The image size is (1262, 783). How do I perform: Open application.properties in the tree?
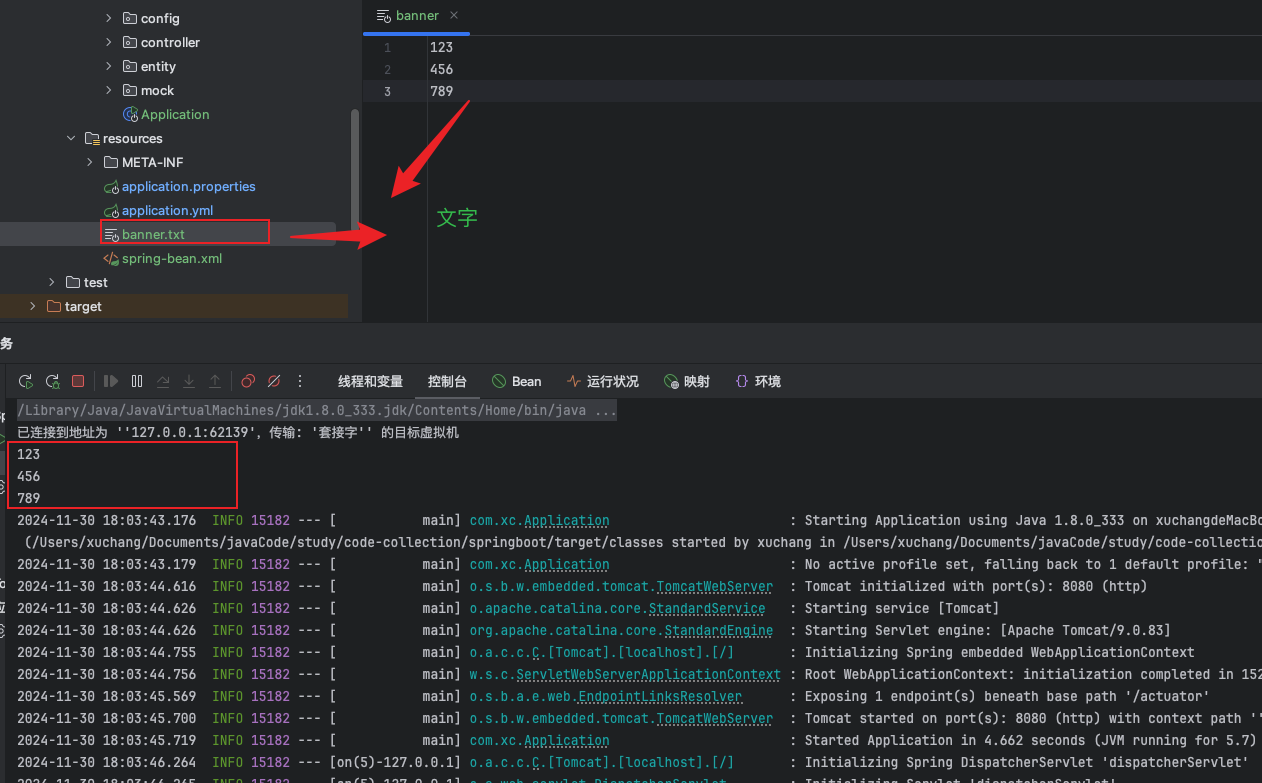pos(188,186)
